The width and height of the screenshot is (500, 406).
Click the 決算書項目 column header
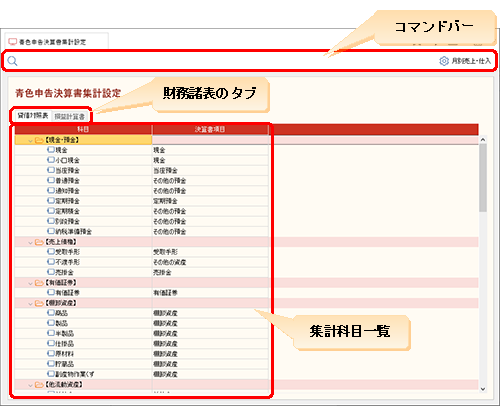(210, 129)
